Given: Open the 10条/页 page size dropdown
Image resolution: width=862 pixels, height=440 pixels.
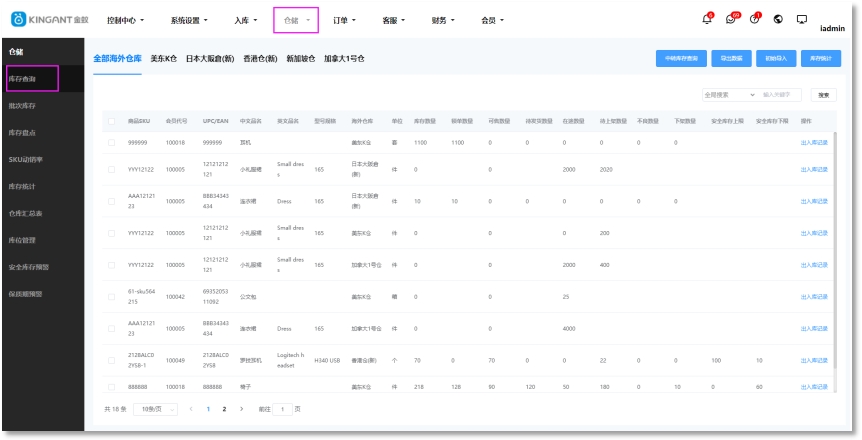Looking at the screenshot, I should click(x=155, y=409).
